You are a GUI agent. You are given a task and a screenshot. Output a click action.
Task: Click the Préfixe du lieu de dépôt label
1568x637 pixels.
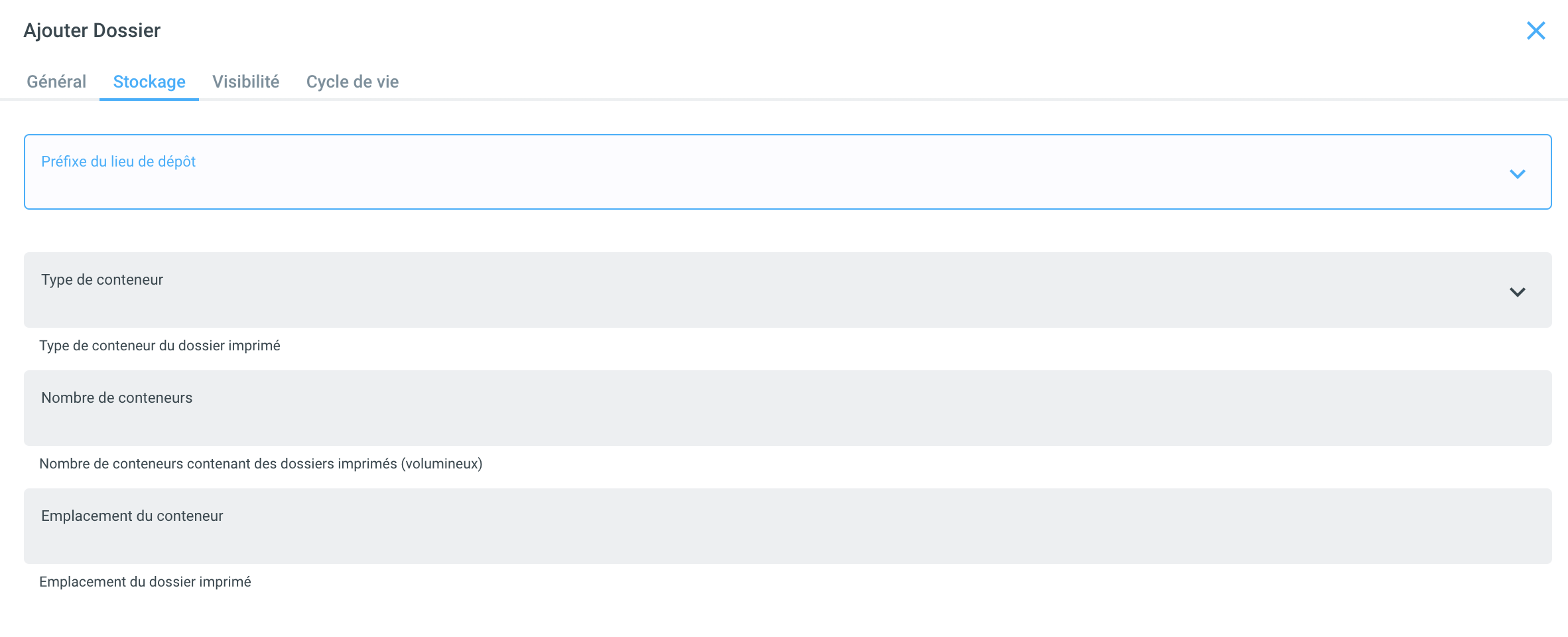[118, 162]
